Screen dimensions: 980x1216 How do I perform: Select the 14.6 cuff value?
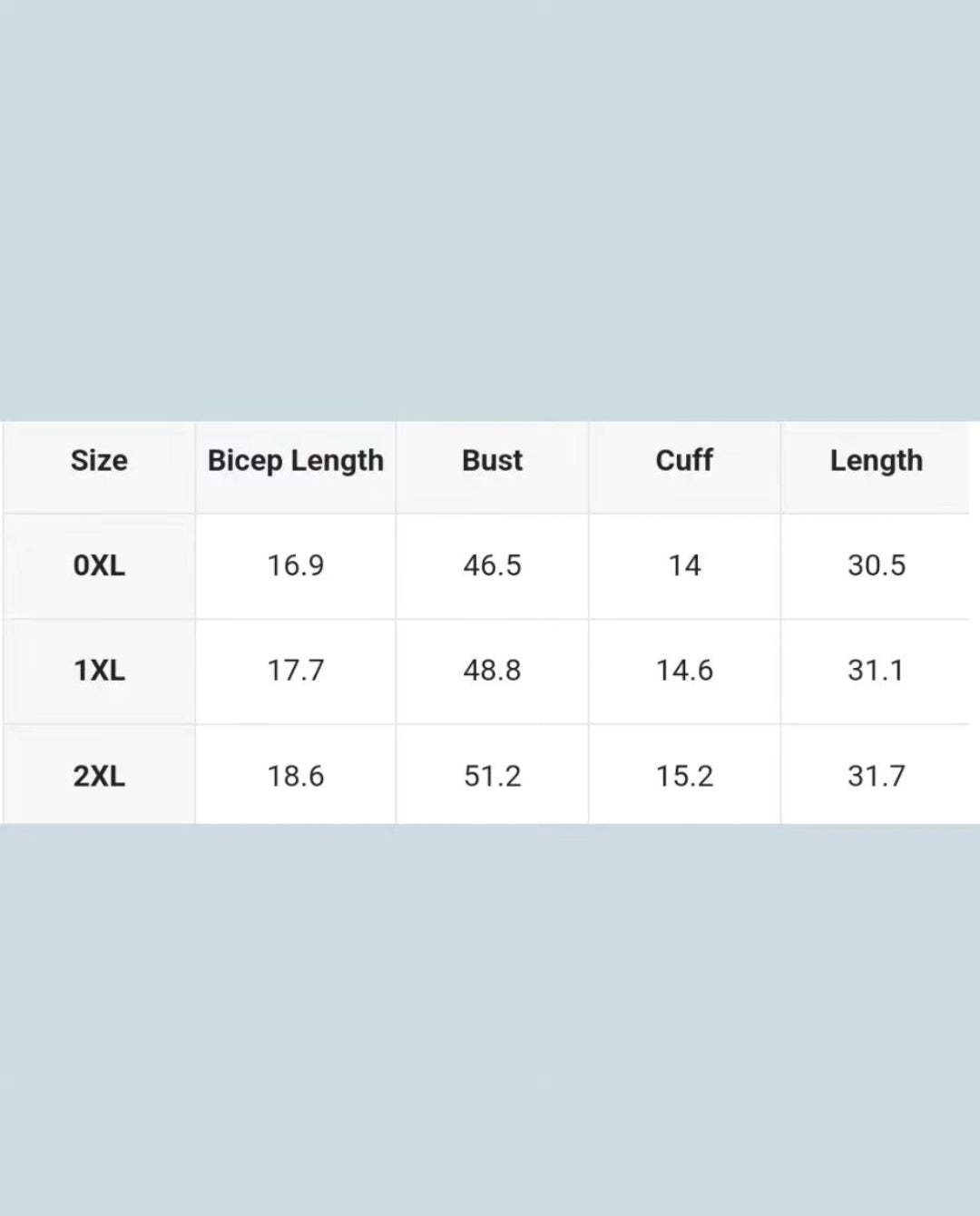(684, 672)
